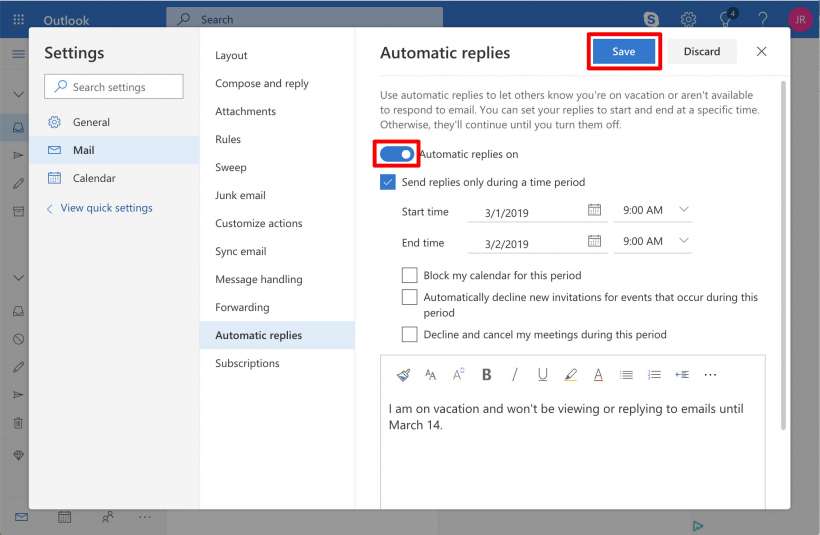
Task: Underline text using the editor toolbar
Action: [x=543, y=375]
